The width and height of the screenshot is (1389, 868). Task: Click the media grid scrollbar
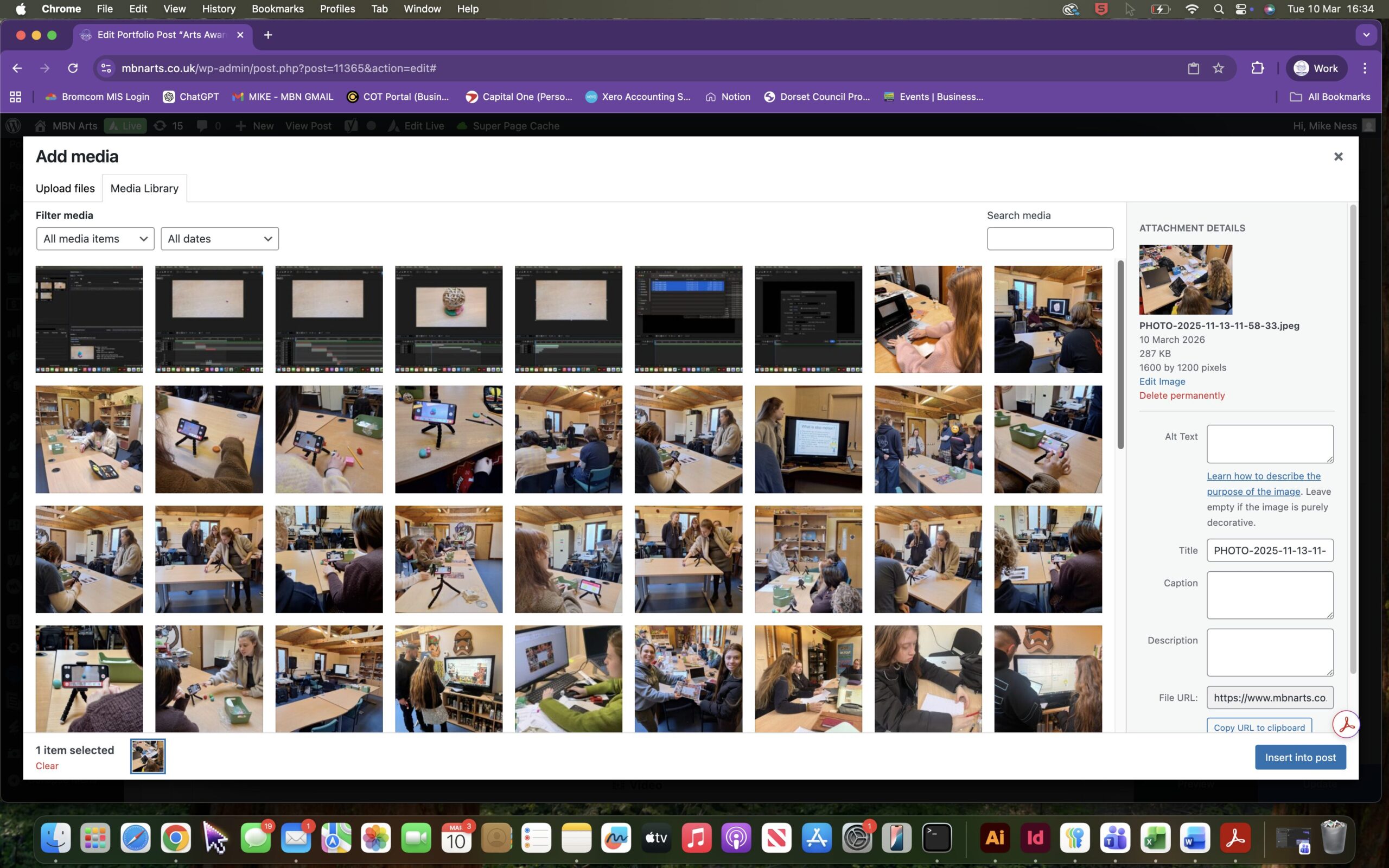pos(1120,355)
